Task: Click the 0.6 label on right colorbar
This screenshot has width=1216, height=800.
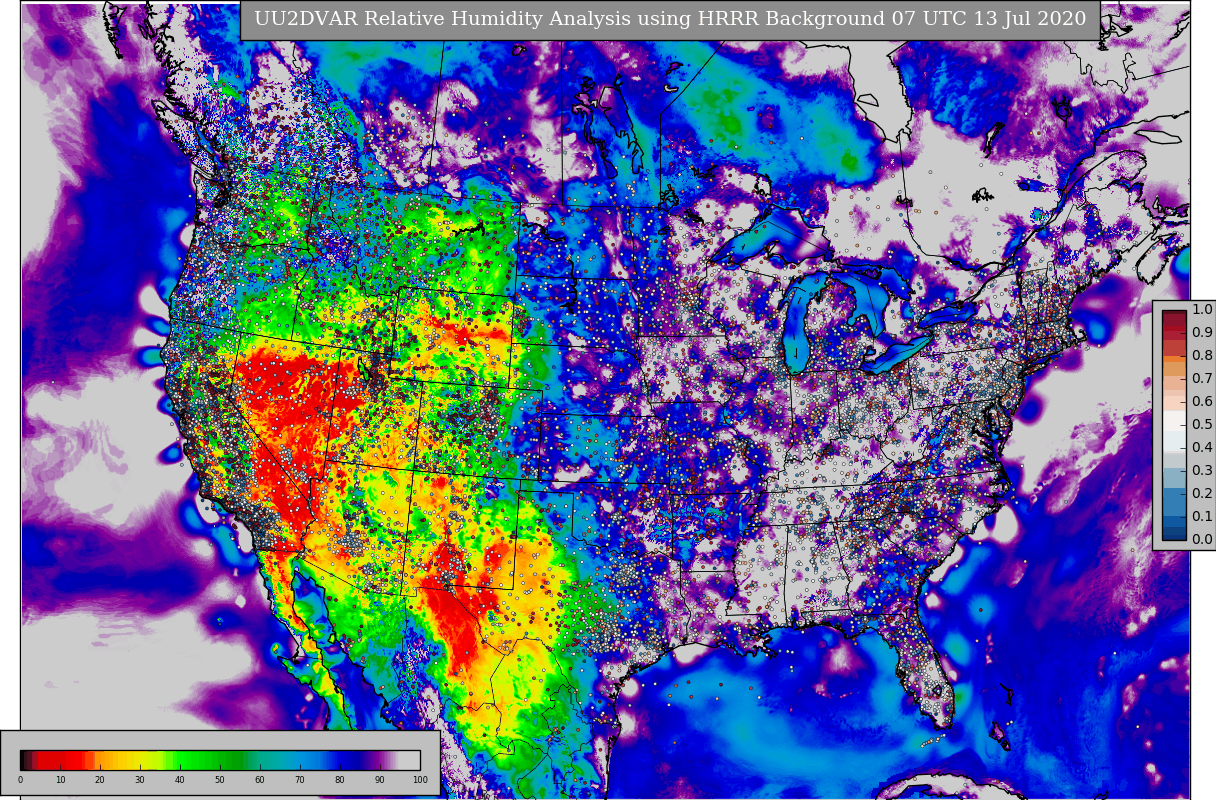Action: click(1201, 402)
